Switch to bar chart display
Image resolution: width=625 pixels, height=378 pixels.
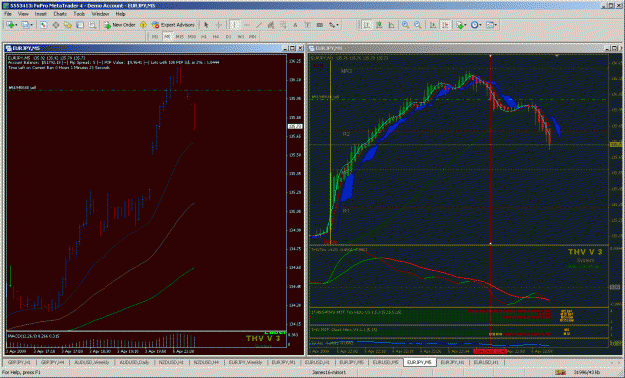(367, 25)
